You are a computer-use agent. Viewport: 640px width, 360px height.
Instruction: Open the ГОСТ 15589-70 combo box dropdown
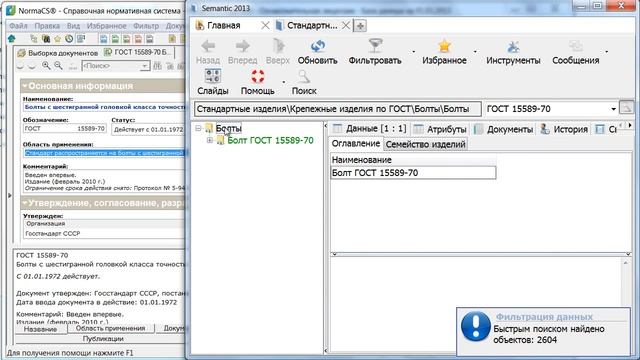[613, 109]
